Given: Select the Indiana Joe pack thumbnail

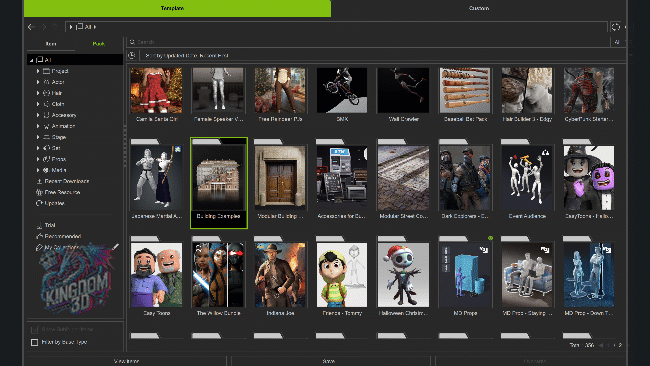Looking at the screenshot, I should pos(280,275).
